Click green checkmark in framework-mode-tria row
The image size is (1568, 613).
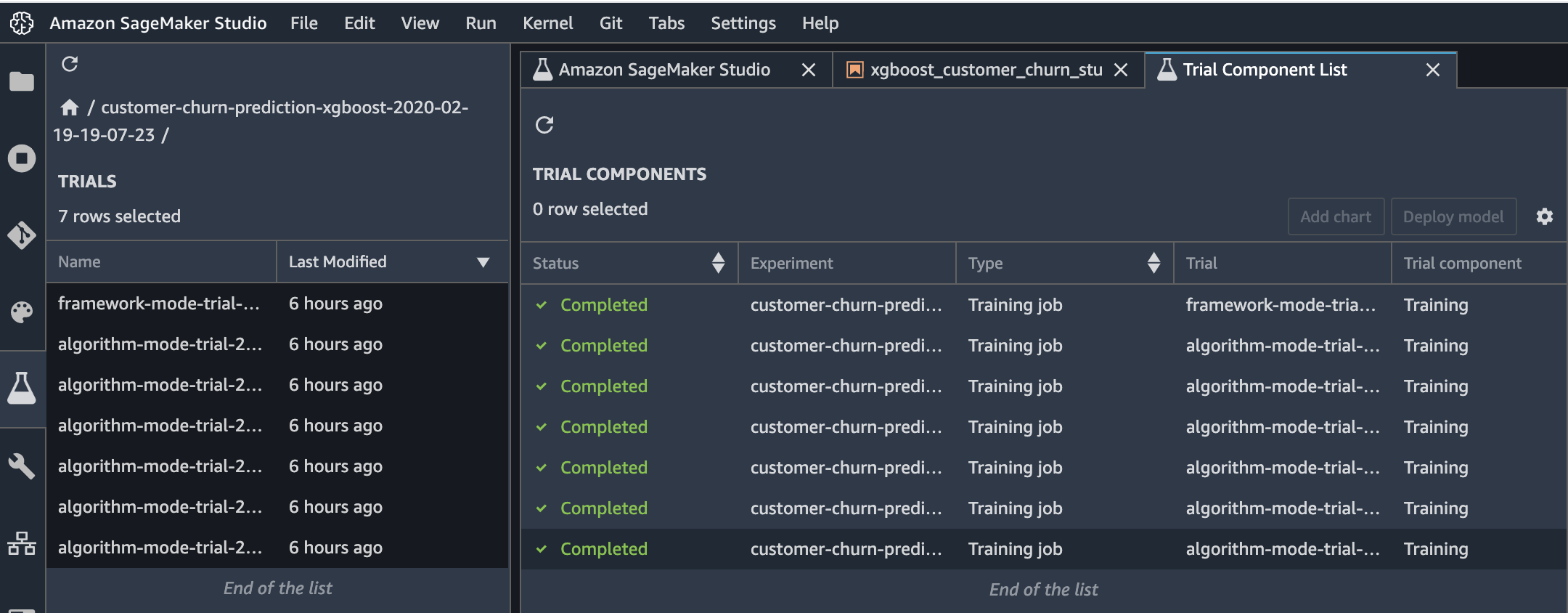[x=542, y=305]
